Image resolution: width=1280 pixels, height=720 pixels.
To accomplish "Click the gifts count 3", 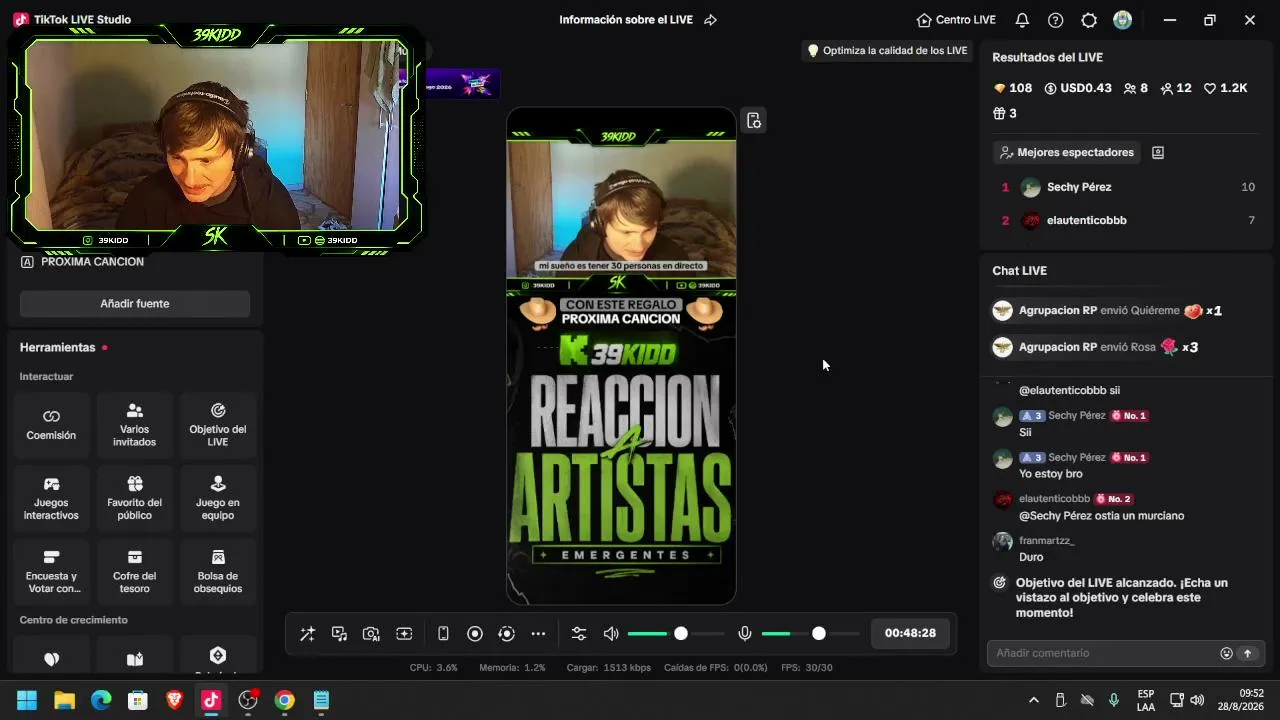I will [1004, 114].
